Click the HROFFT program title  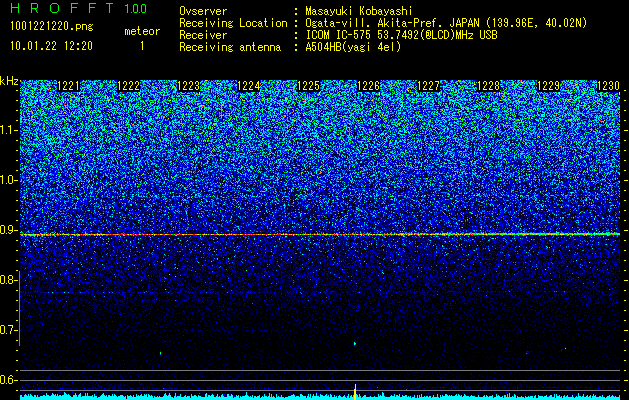pyautogui.click(x=62, y=8)
